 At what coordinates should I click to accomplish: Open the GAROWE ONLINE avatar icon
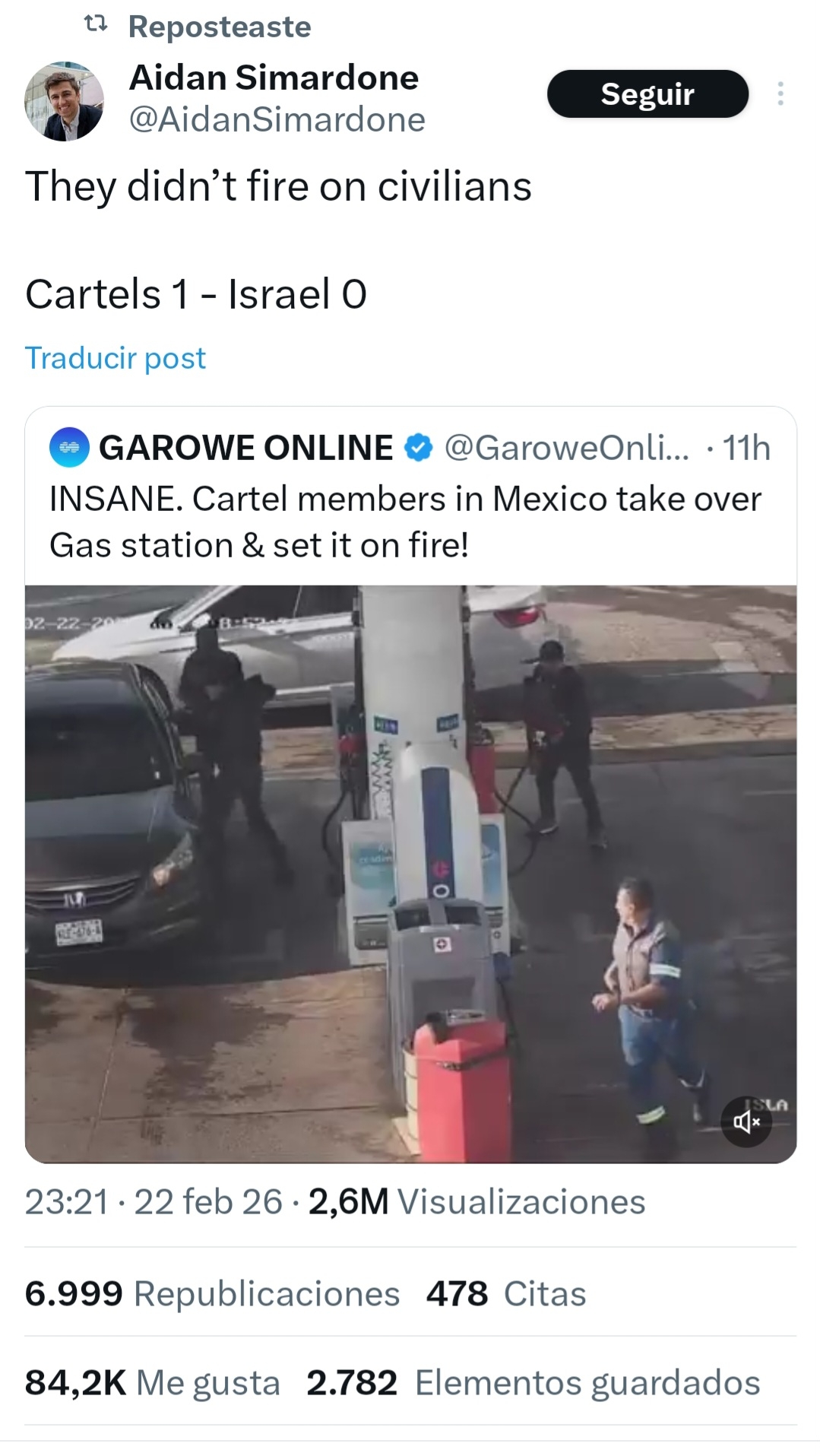tap(69, 447)
